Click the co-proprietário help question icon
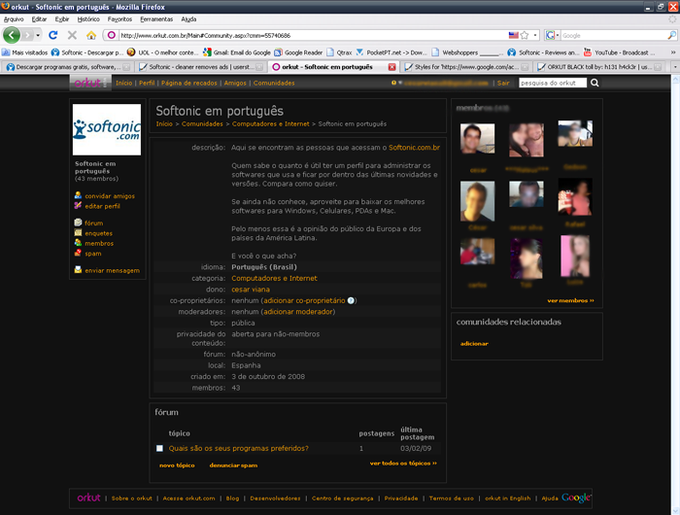 [351, 300]
